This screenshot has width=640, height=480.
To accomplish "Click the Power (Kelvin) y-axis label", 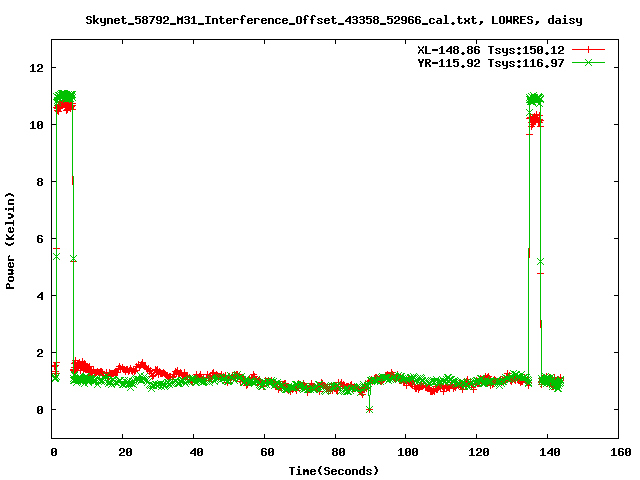I will pos(10,241).
